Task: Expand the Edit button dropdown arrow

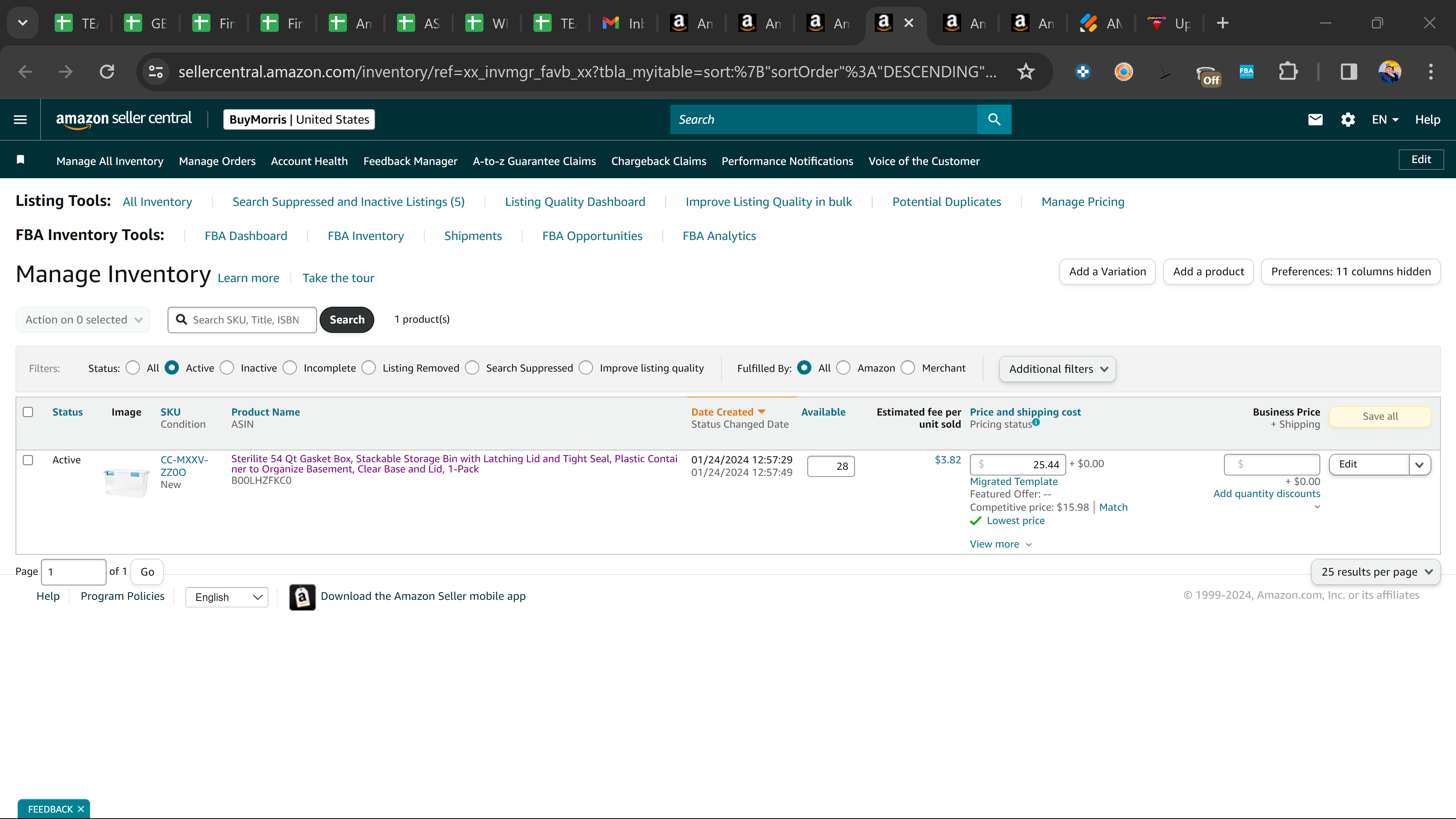Action: click(x=1419, y=464)
